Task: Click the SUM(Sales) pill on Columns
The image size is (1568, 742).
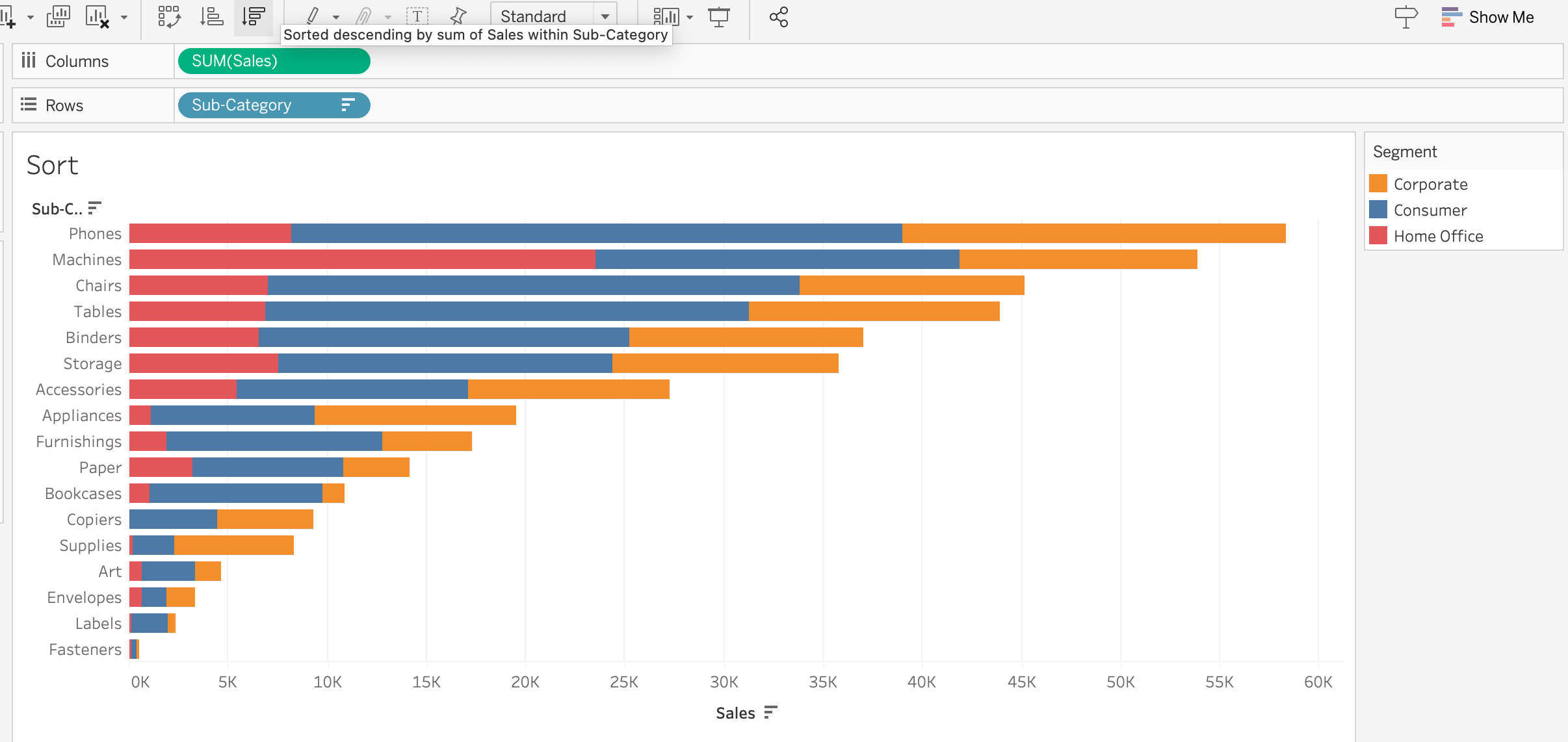Action: click(x=274, y=61)
